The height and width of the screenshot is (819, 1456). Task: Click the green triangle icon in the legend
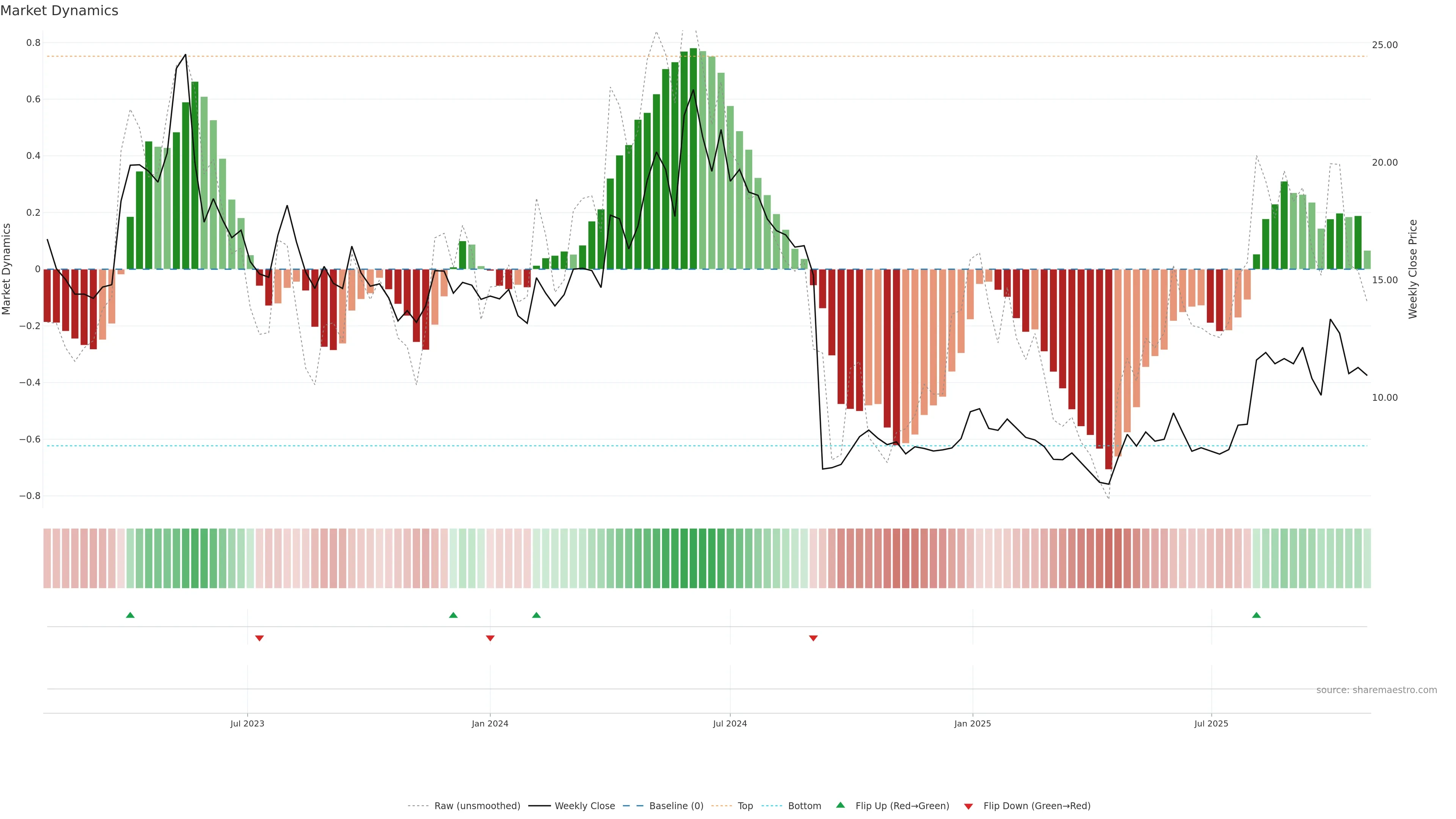(x=841, y=805)
